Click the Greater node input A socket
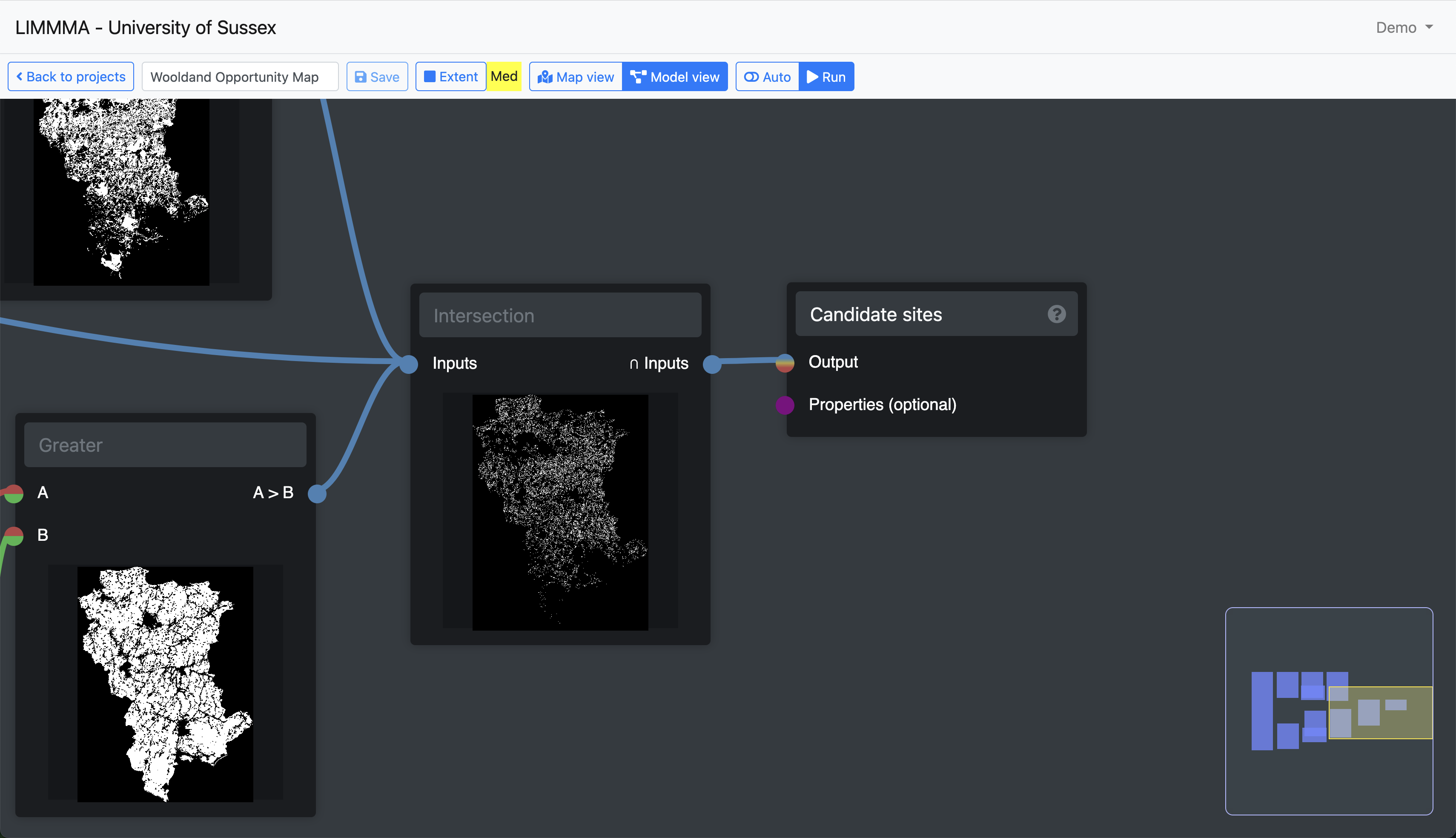1456x838 pixels. coord(14,493)
